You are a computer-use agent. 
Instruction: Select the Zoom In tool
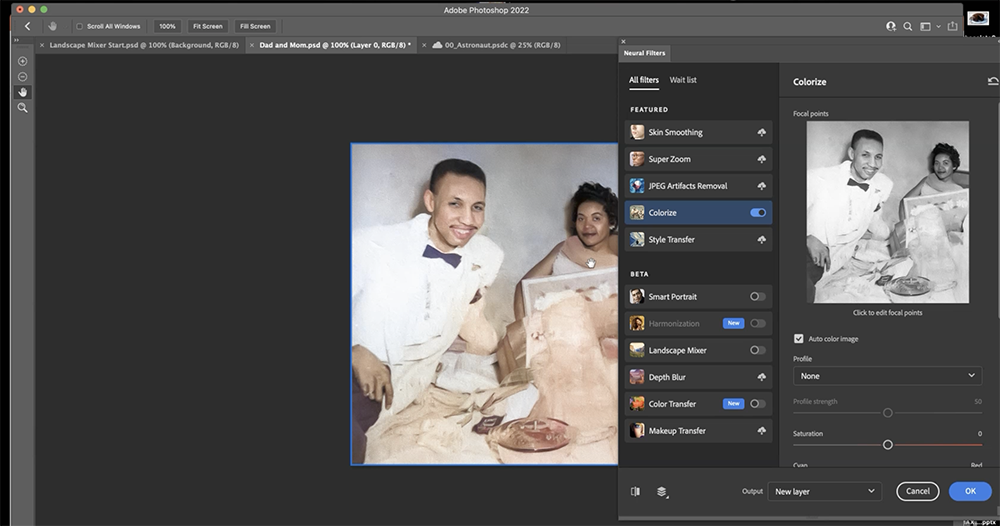[22, 61]
